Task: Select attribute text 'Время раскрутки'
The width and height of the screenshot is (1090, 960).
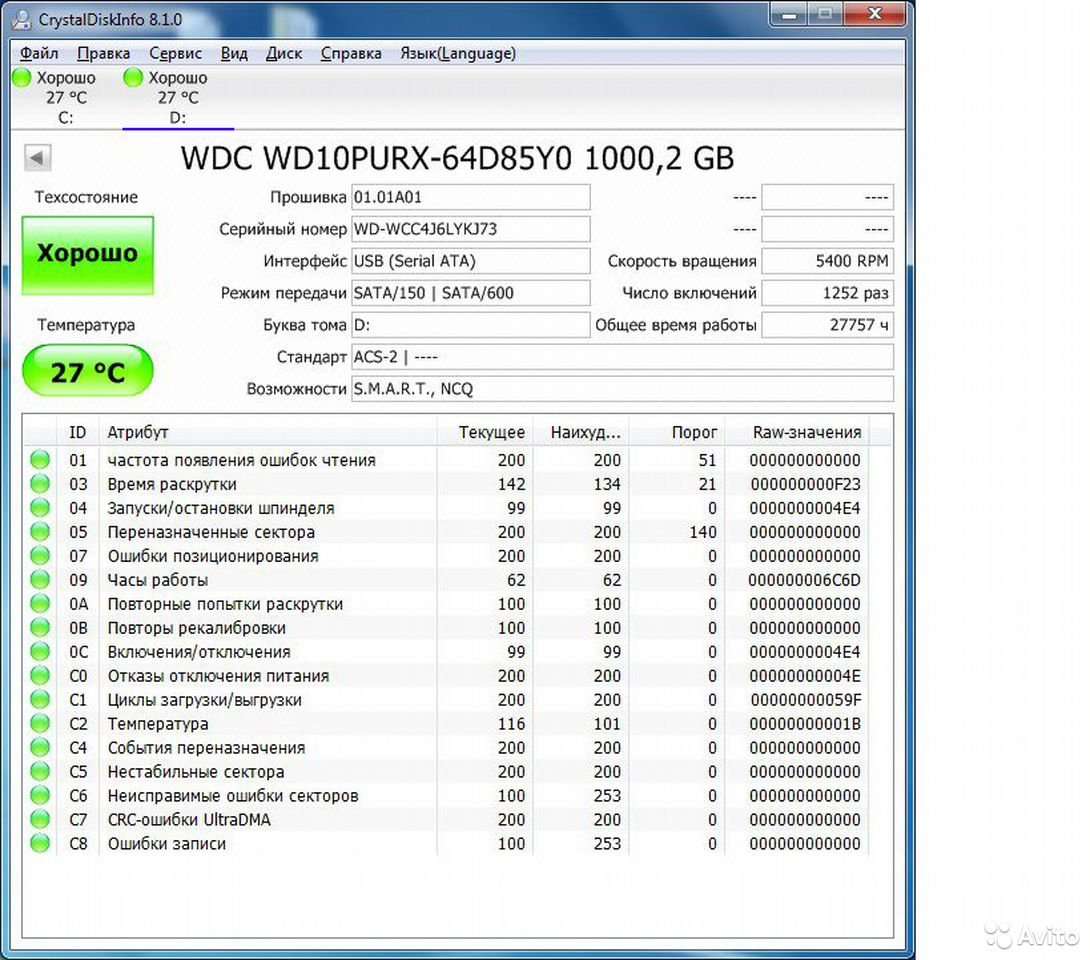Action: click(x=172, y=484)
